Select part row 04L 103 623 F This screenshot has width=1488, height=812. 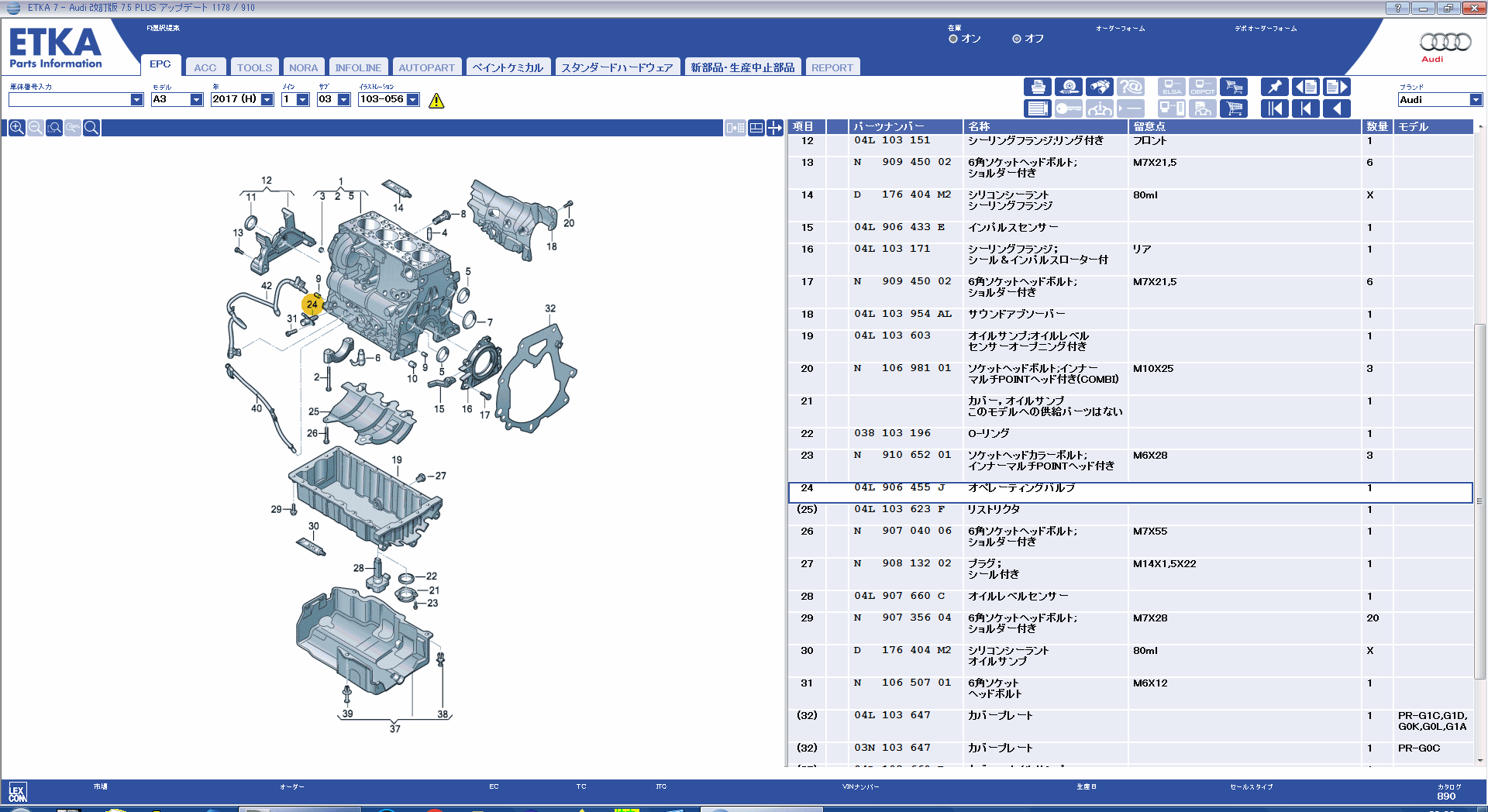click(899, 510)
